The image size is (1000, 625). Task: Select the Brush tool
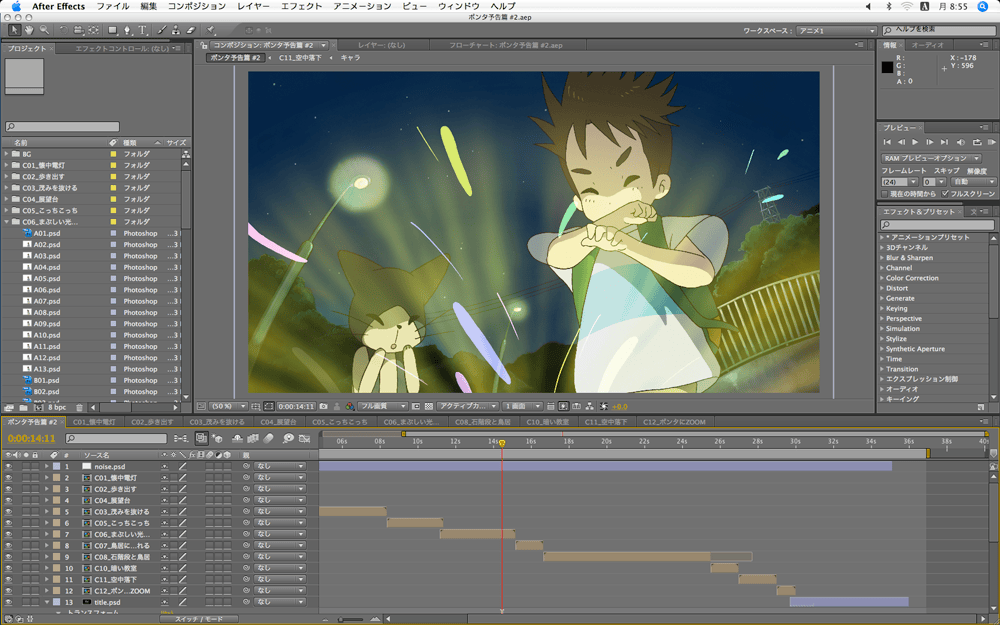[x=162, y=30]
